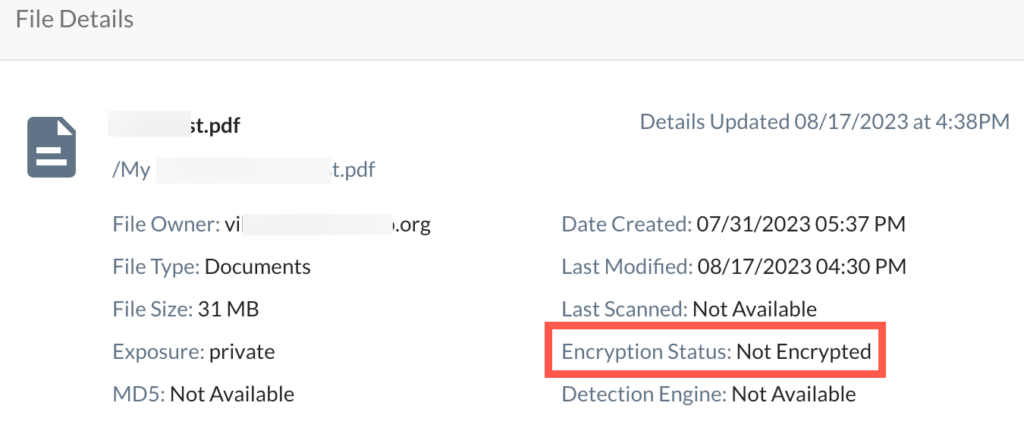
Task: Click the Detection Engine label
Action: [644, 394]
